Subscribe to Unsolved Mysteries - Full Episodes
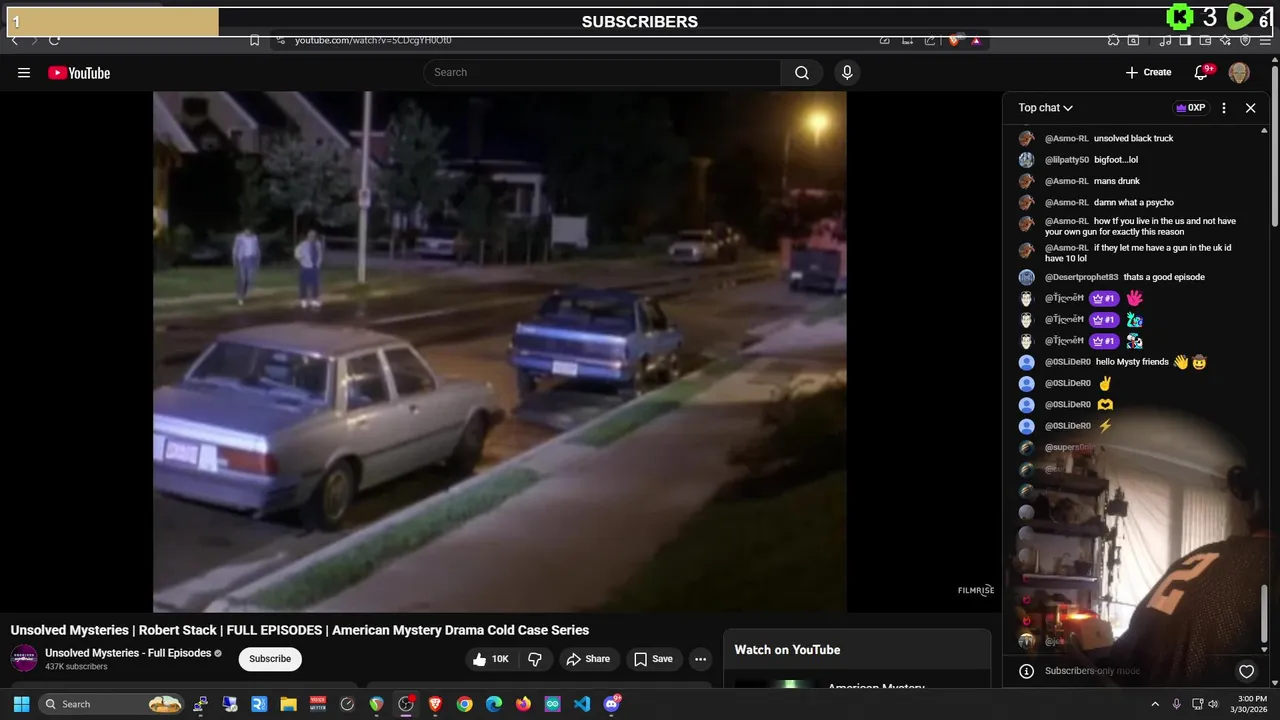The image size is (1280, 720). click(x=270, y=659)
